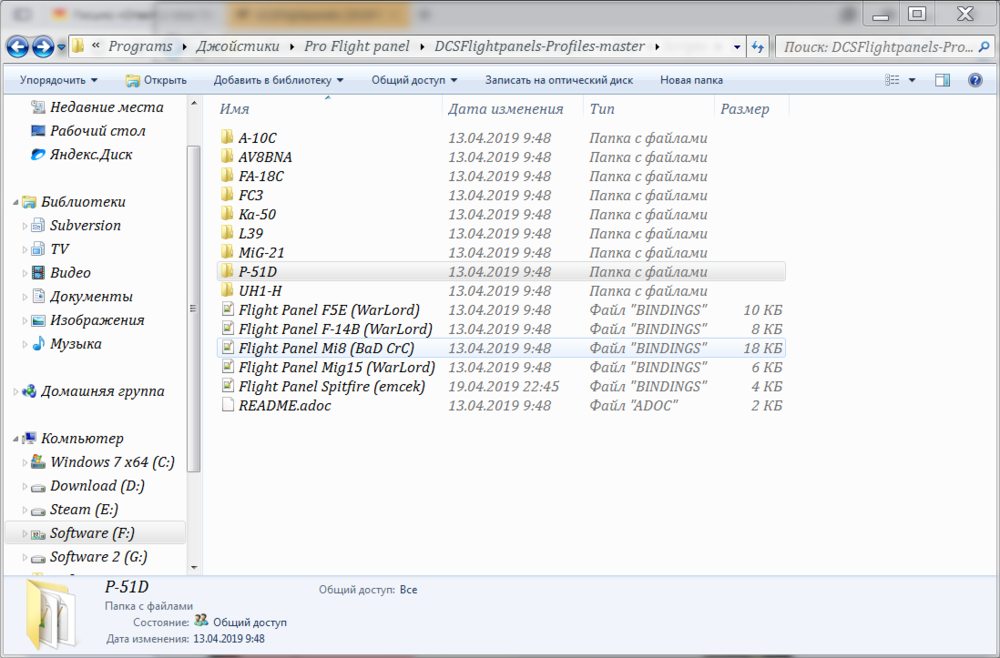This screenshot has width=1000, height=658.
Task: Collapse the Библиотеки tree node
Action: click(x=15, y=202)
